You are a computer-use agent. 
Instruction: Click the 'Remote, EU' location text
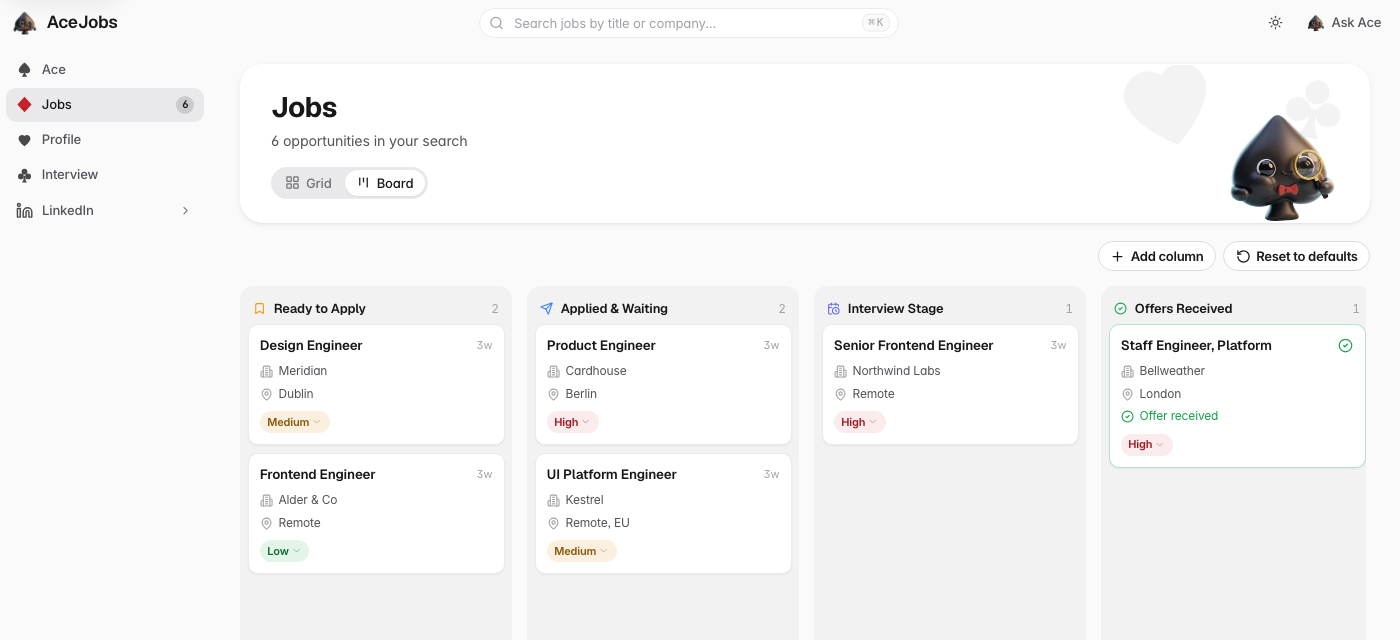[598, 523]
